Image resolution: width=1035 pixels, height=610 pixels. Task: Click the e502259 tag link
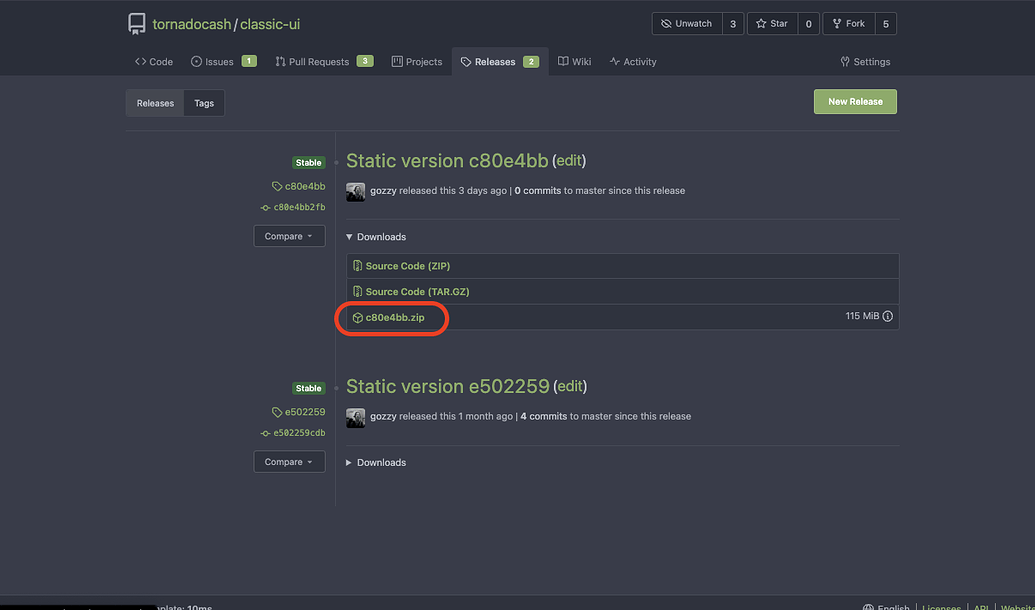click(299, 412)
